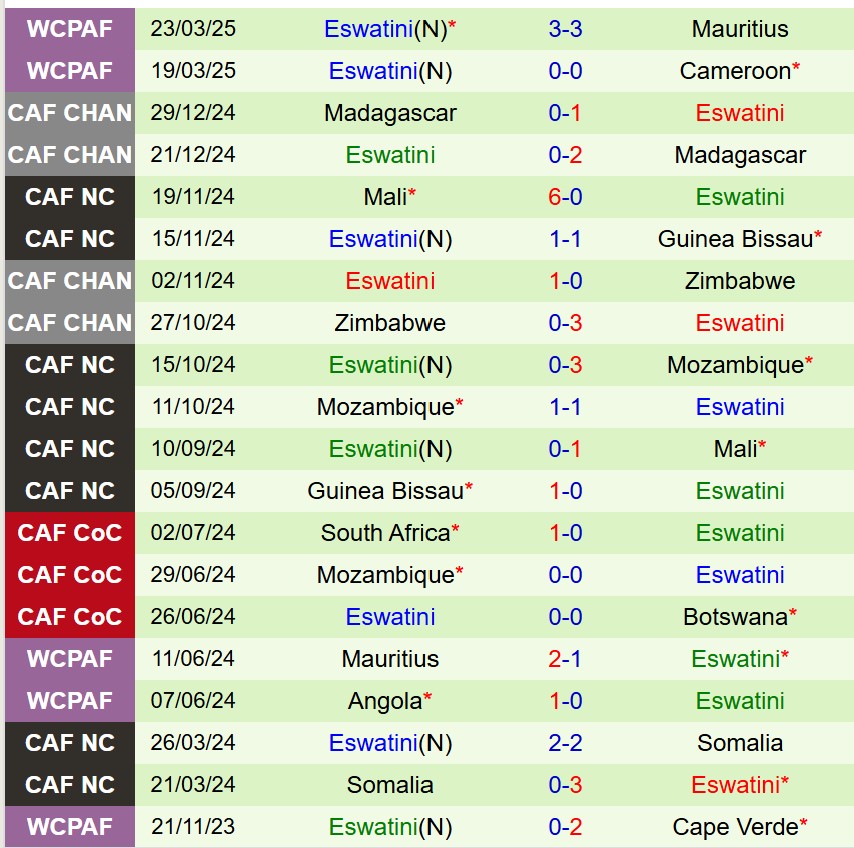Click the CAF NC label dated 05/09/24
Image resolution: width=854 pixels, height=848 pixels.
click(x=70, y=491)
